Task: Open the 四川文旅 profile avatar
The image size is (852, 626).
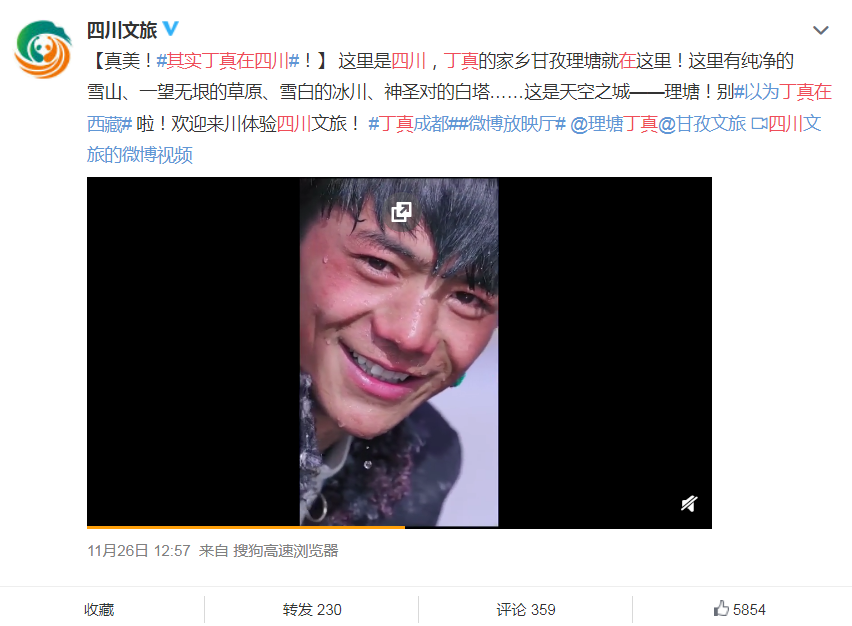Action: tap(43, 49)
